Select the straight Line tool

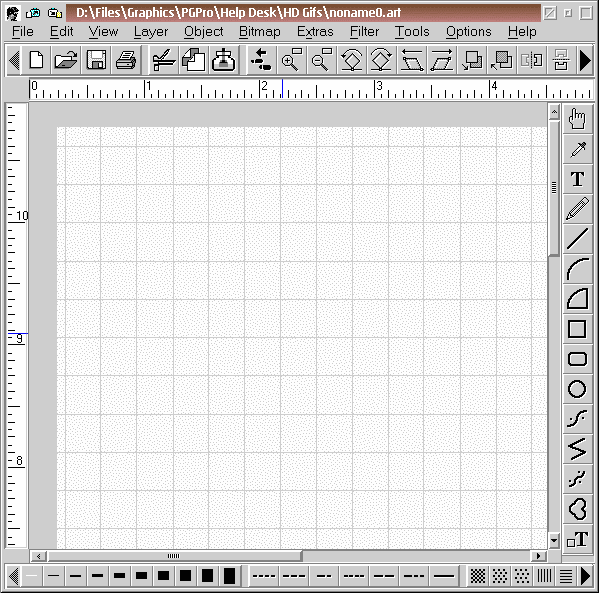pyautogui.click(x=577, y=239)
